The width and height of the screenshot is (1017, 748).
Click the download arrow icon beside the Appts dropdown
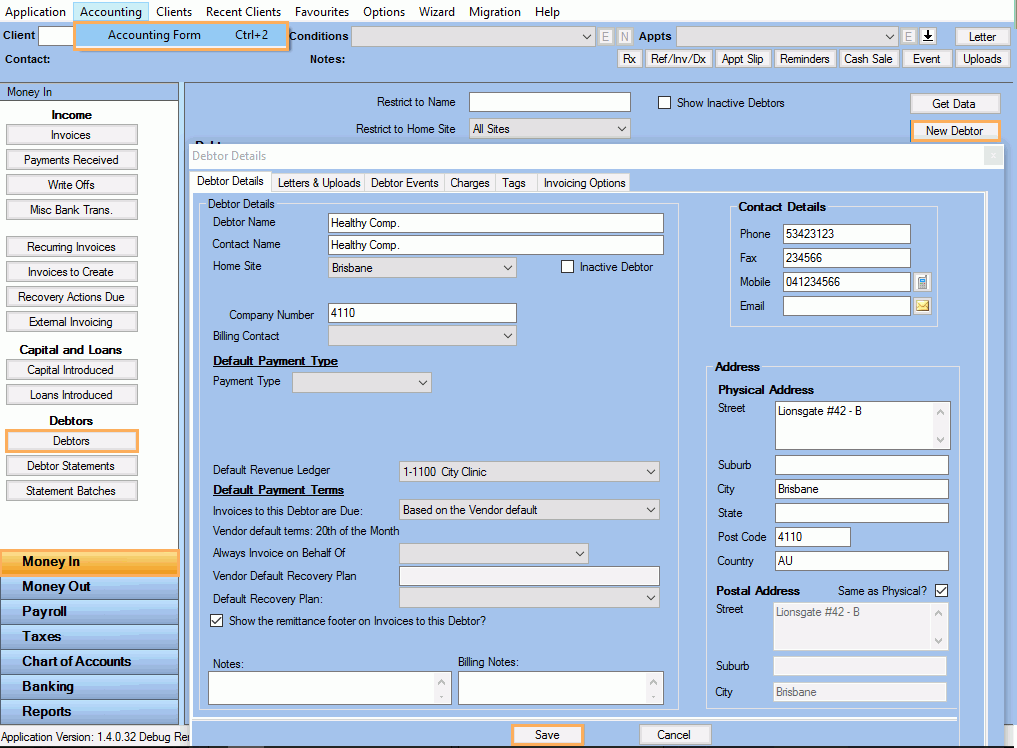pos(928,35)
